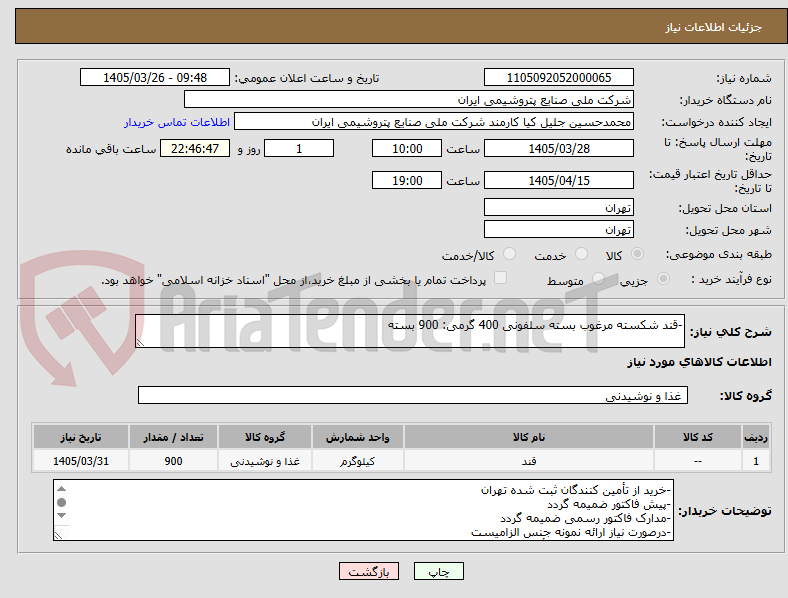Click the validity time field 19:00
The width and height of the screenshot is (788, 598).
pos(407,180)
